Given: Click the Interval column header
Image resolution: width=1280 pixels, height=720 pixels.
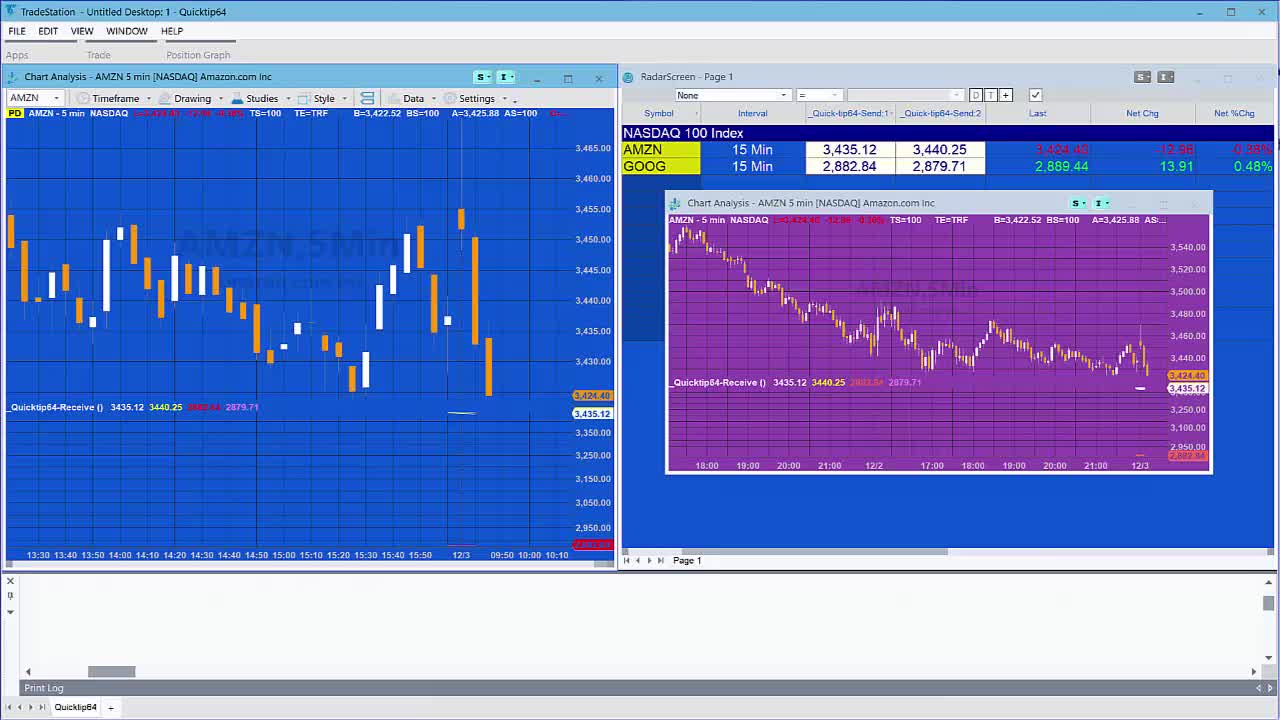Looking at the screenshot, I should click(753, 113).
